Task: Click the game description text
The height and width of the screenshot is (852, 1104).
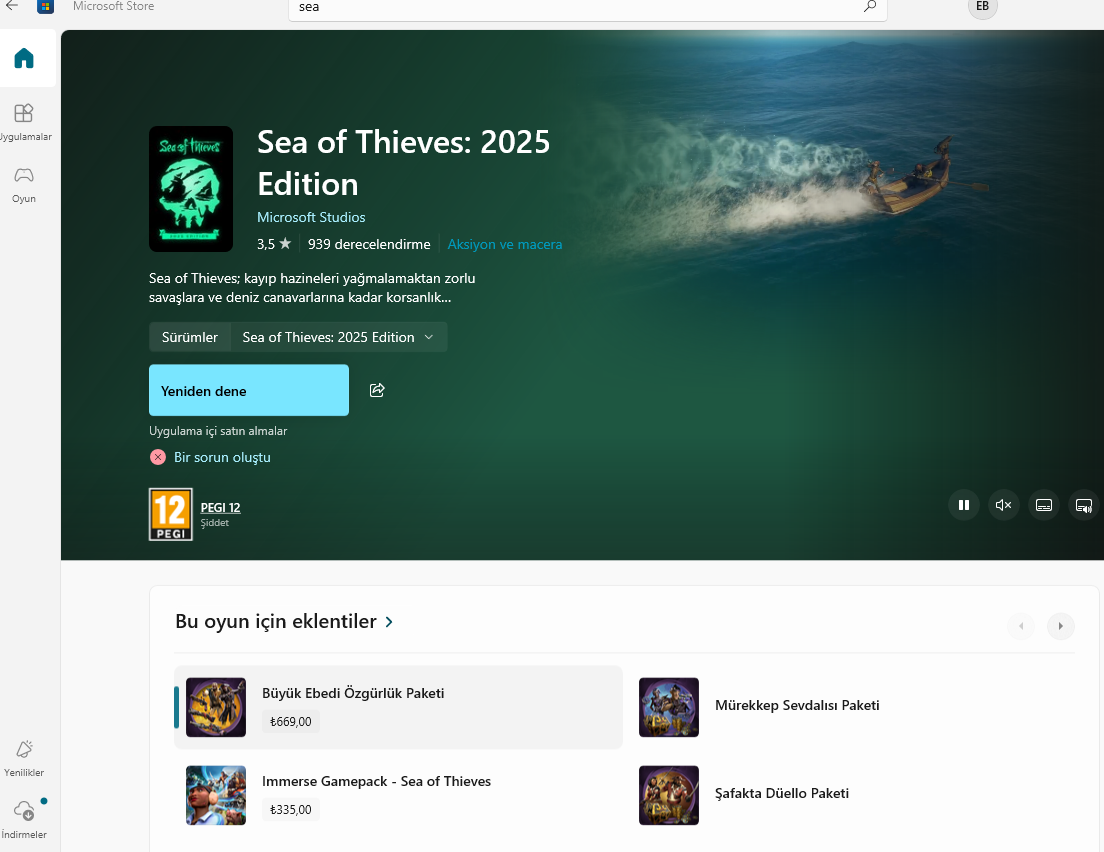Action: coord(312,288)
